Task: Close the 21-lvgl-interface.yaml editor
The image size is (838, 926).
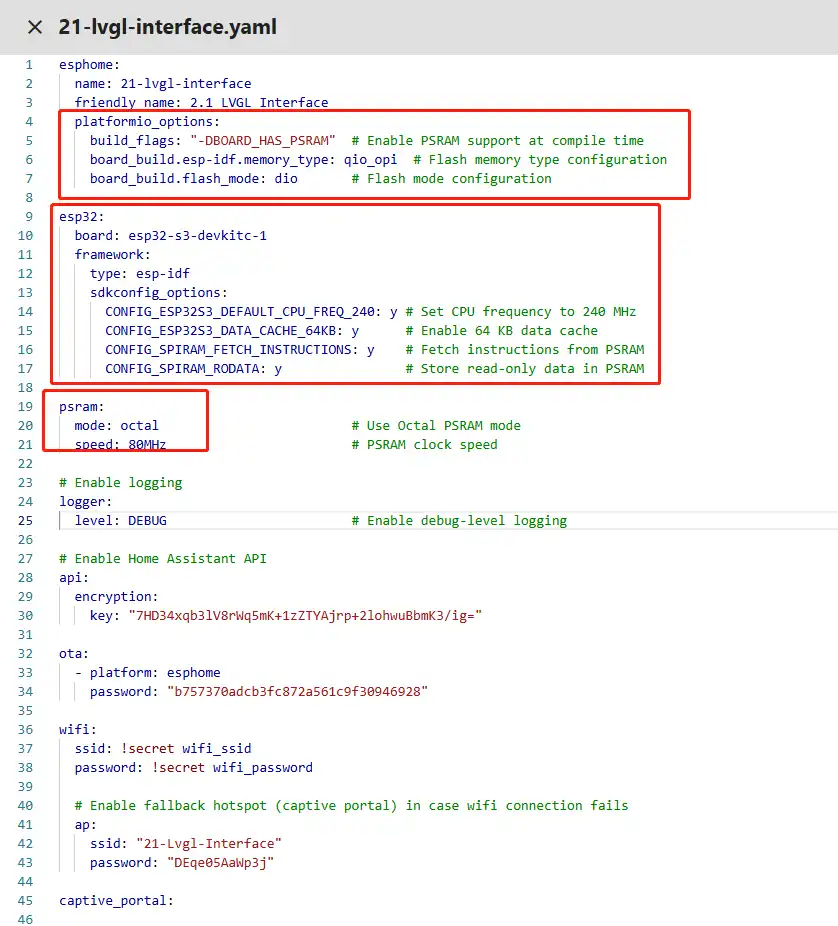Action: [x=35, y=27]
